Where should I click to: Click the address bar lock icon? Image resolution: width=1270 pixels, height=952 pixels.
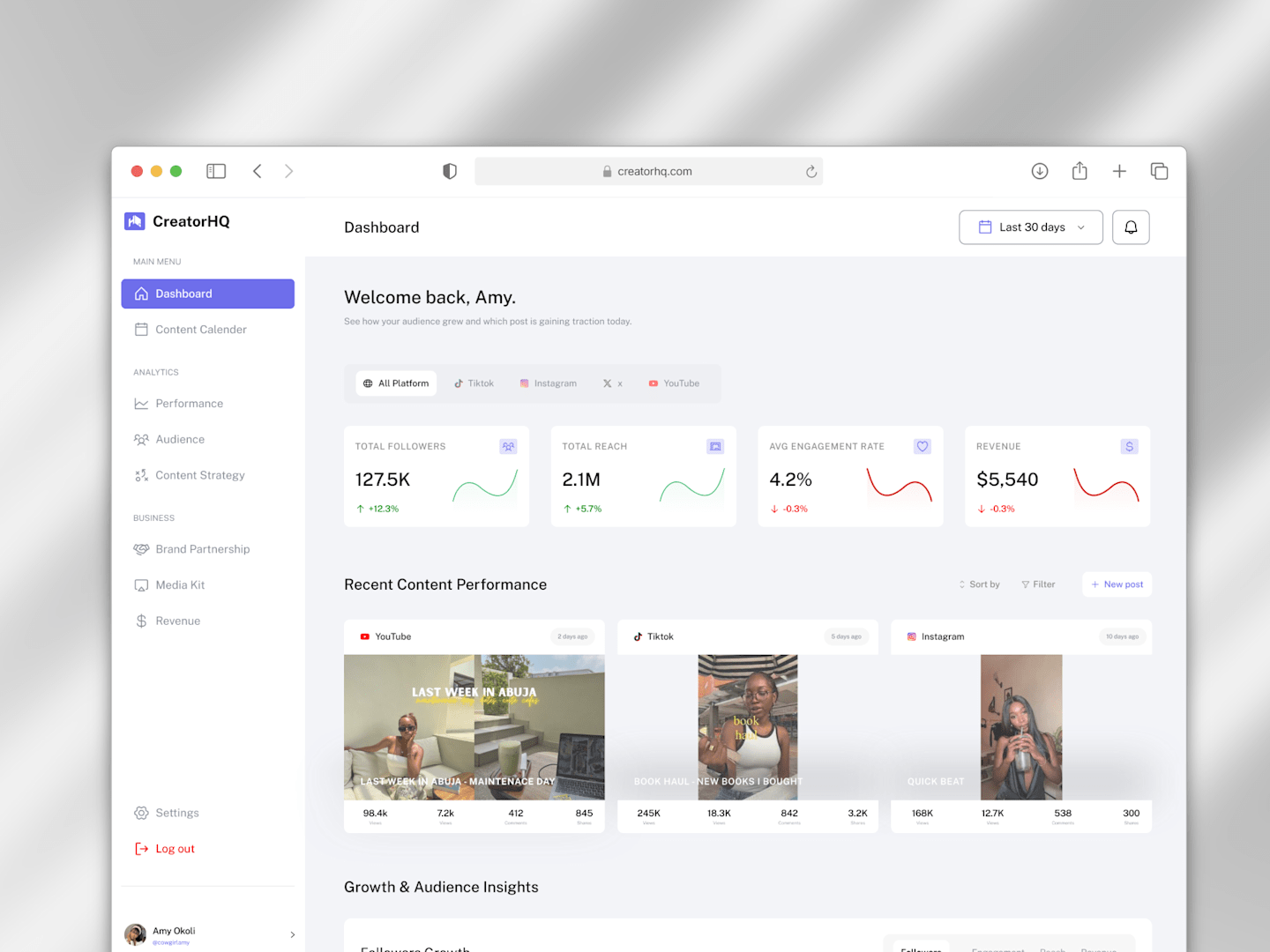click(x=607, y=172)
